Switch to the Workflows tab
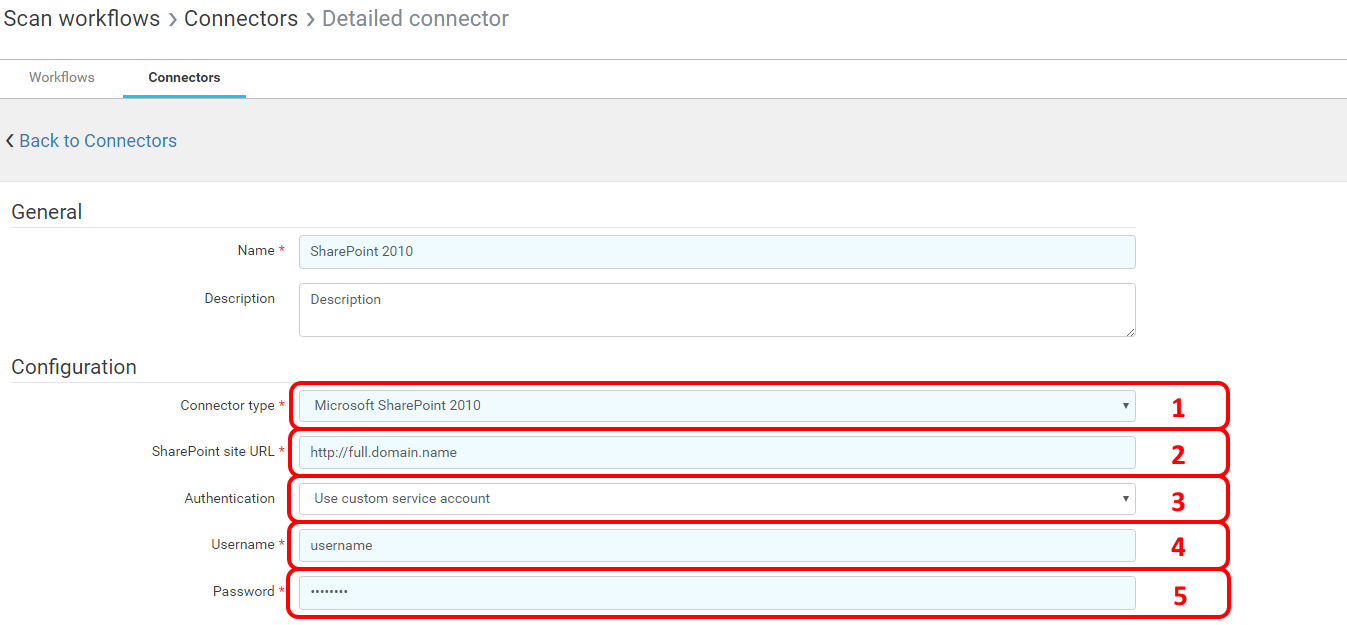 coord(62,77)
